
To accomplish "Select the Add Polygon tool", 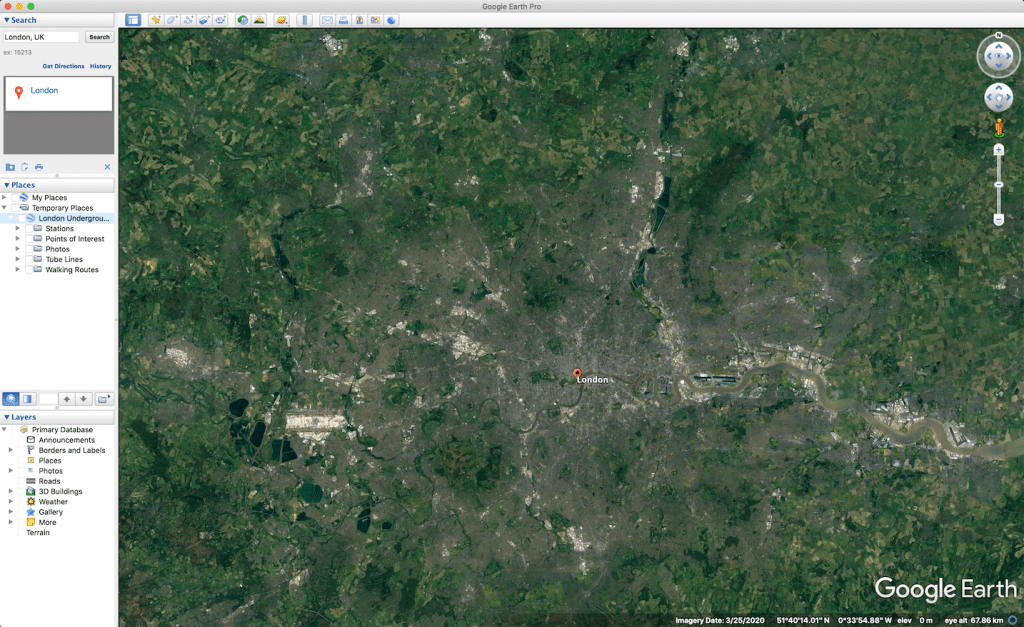I will [x=172, y=20].
